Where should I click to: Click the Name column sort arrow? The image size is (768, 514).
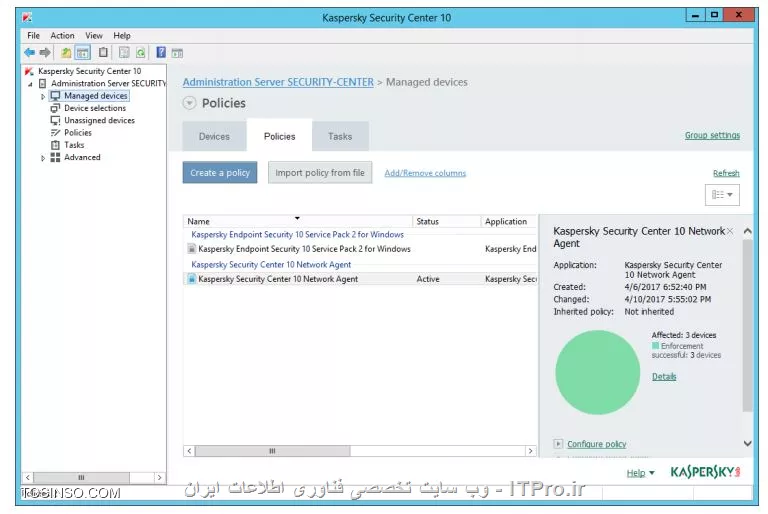(297, 218)
